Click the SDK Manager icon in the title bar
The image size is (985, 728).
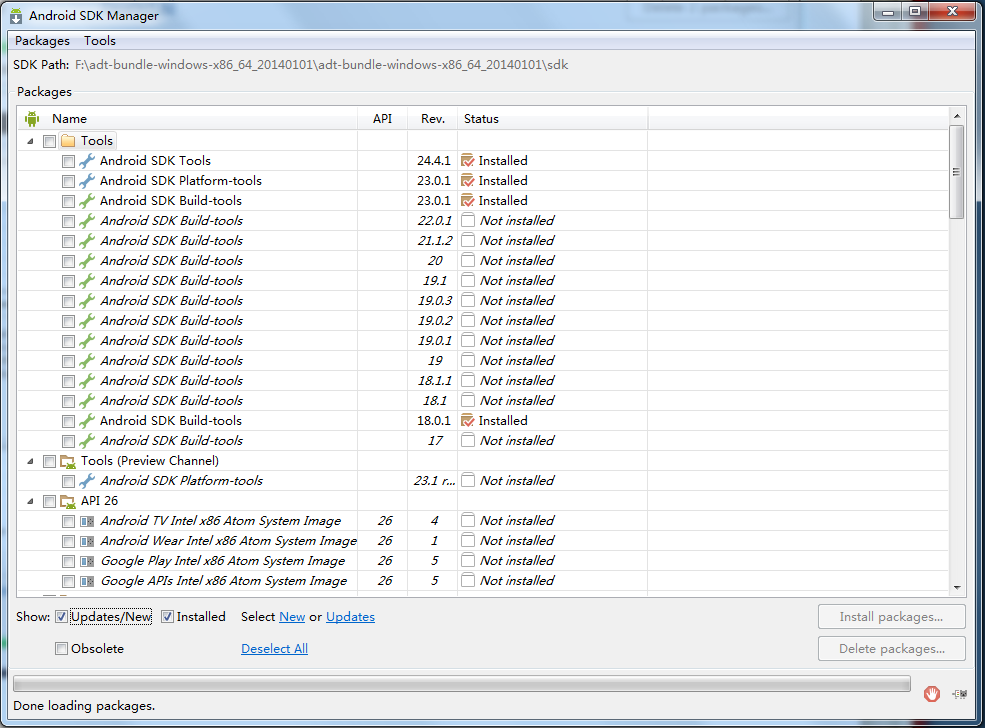16,16
